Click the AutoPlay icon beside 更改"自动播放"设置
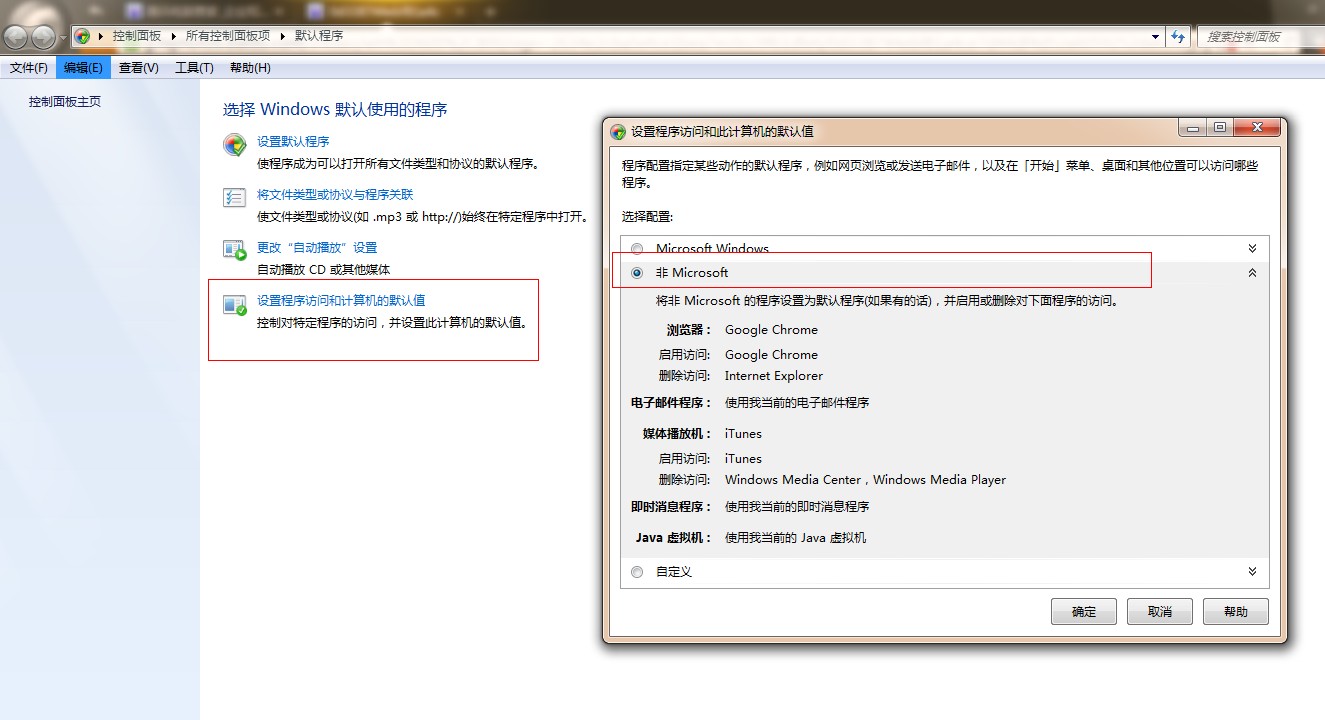Viewport: 1325px width, 720px height. pyautogui.click(x=234, y=250)
